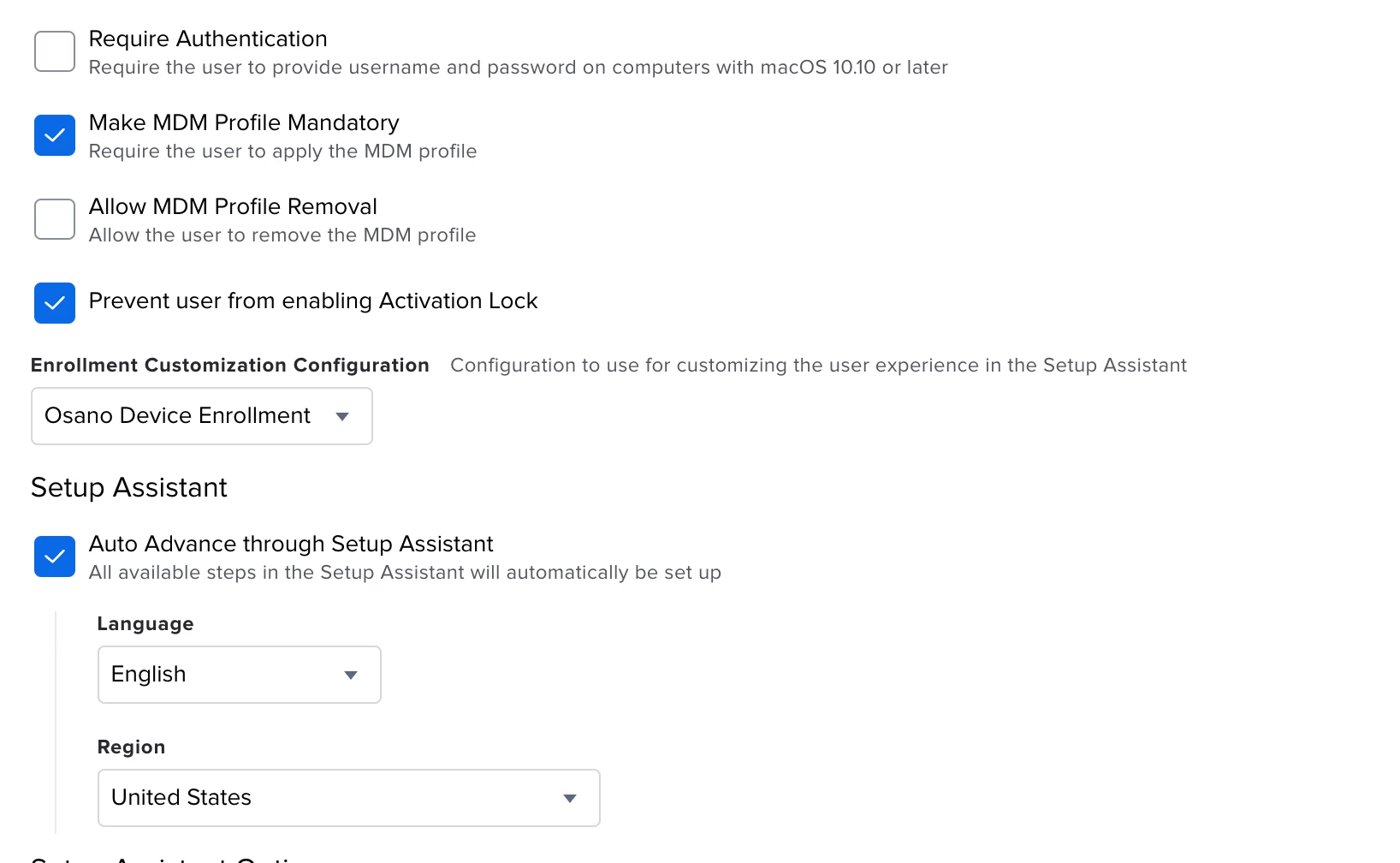Click the Region field label
Screen dimensions: 1400x863
(131, 747)
